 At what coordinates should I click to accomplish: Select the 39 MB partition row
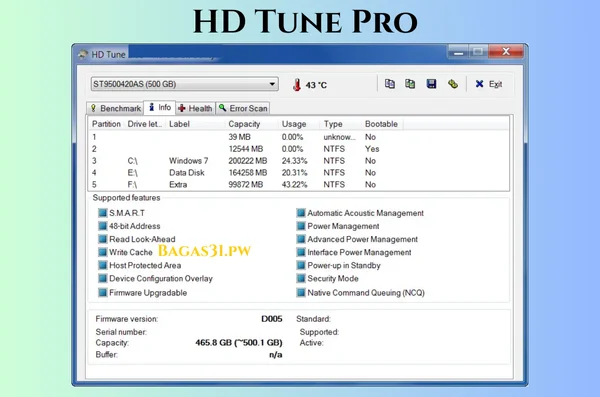coord(299,137)
